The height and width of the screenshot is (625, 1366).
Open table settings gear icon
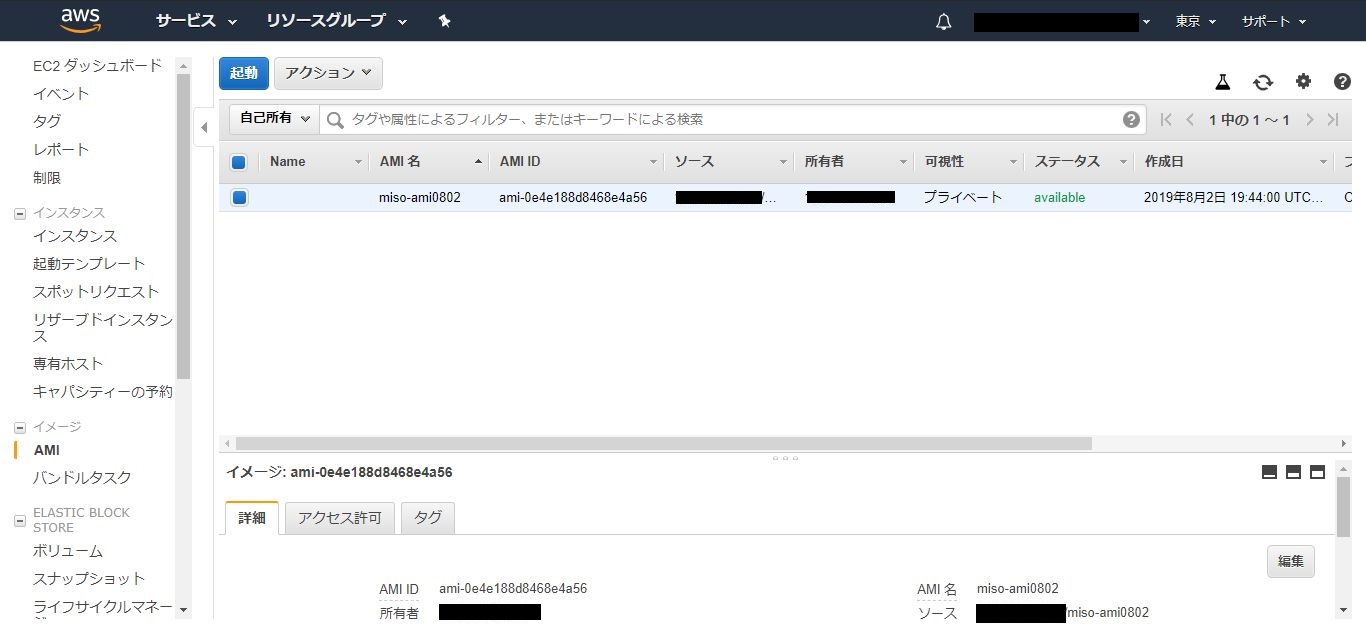pos(1303,82)
